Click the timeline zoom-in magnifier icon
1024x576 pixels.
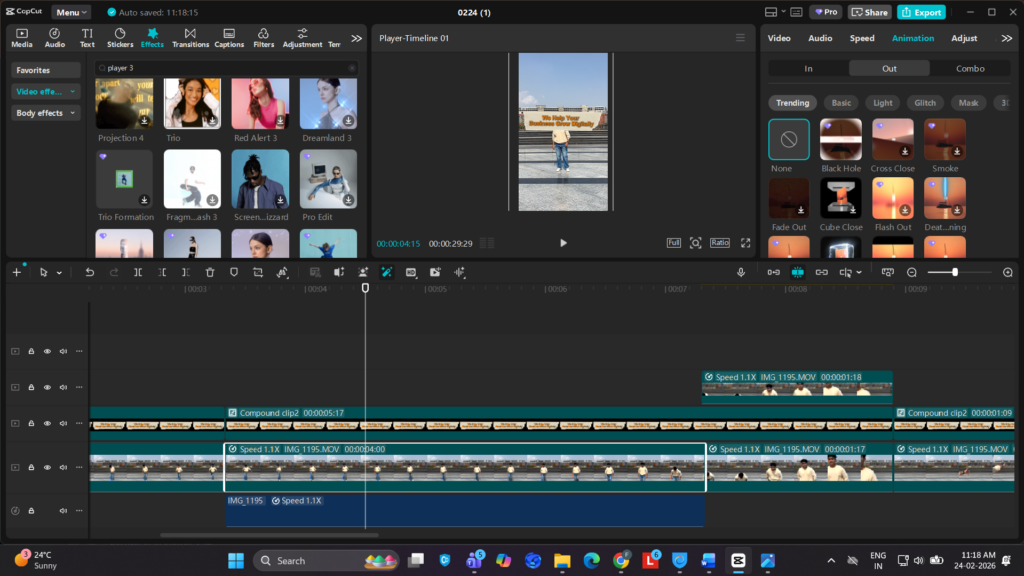tap(1007, 272)
